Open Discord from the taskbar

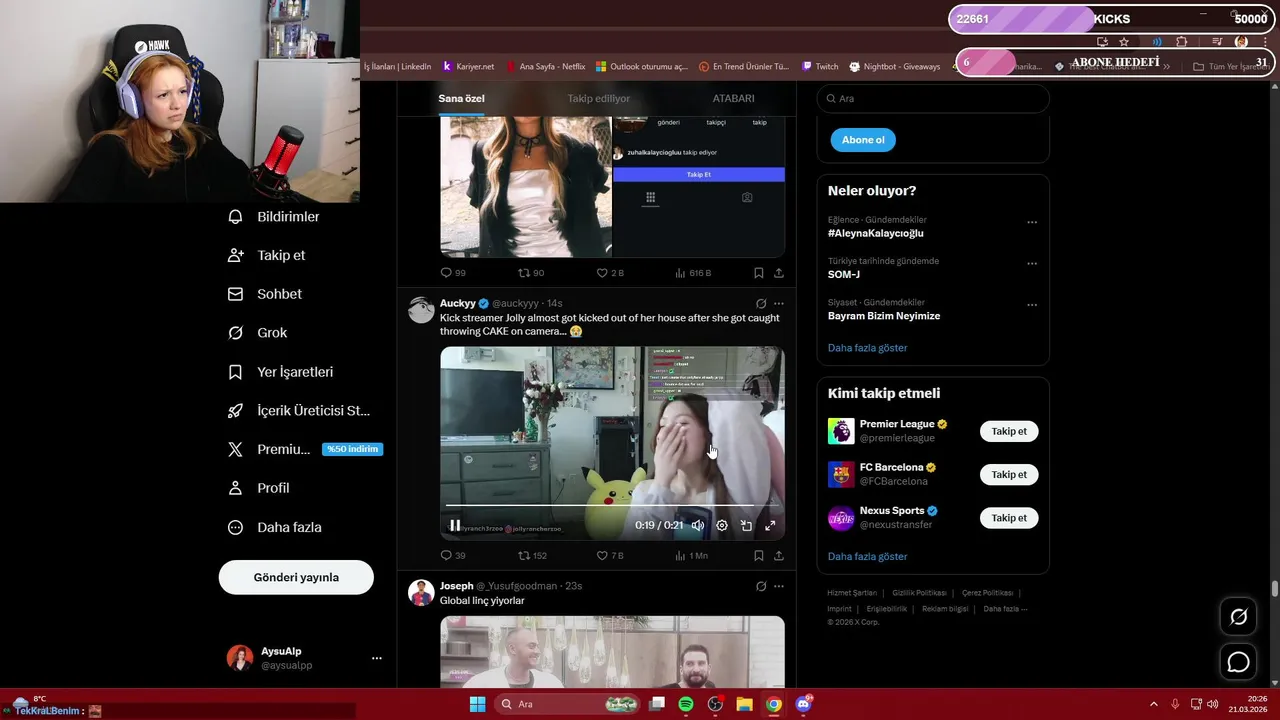pyautogui.click(x=803, y=704)
